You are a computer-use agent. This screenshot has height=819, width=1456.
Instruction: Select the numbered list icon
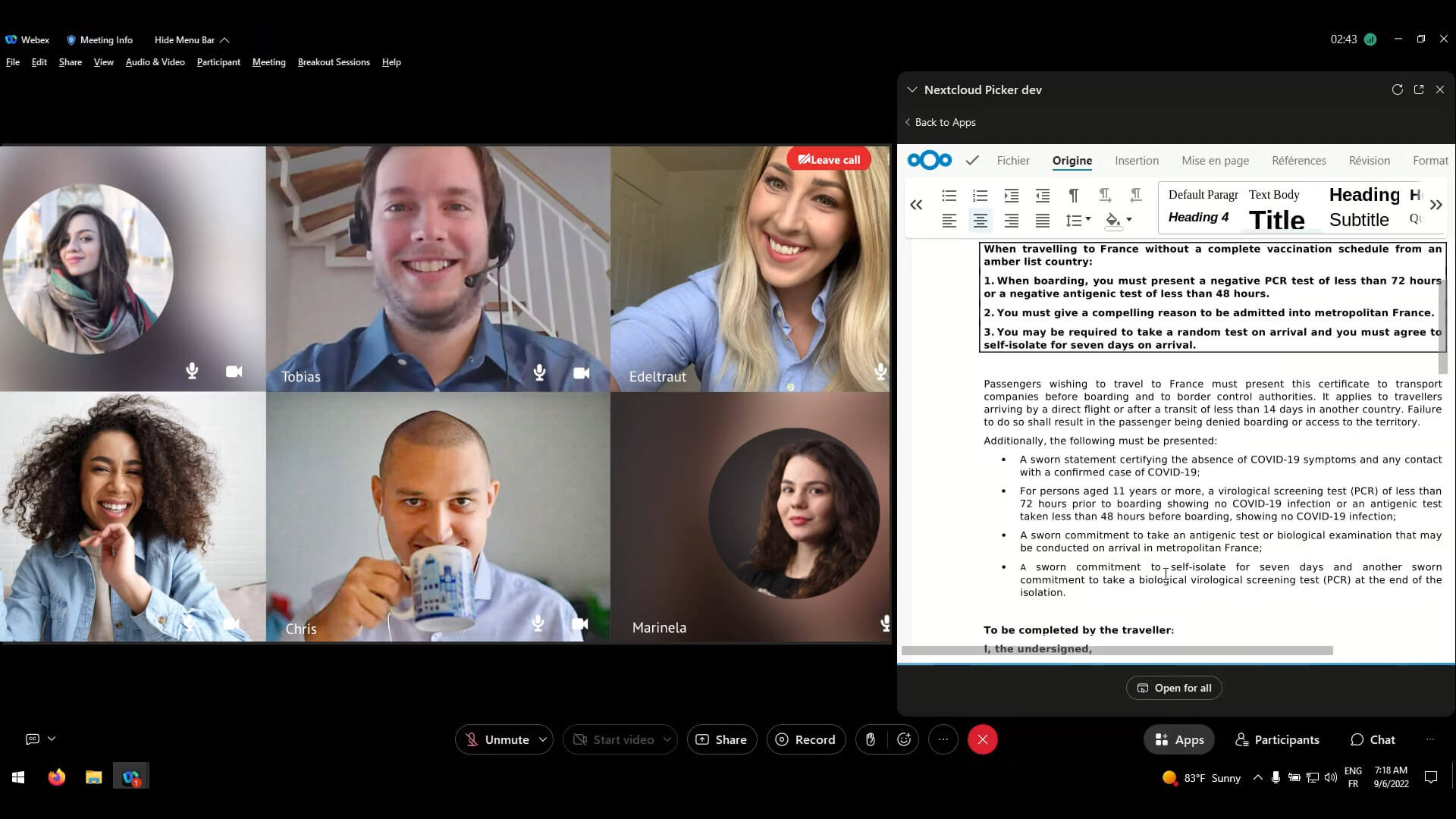point(979,195)
